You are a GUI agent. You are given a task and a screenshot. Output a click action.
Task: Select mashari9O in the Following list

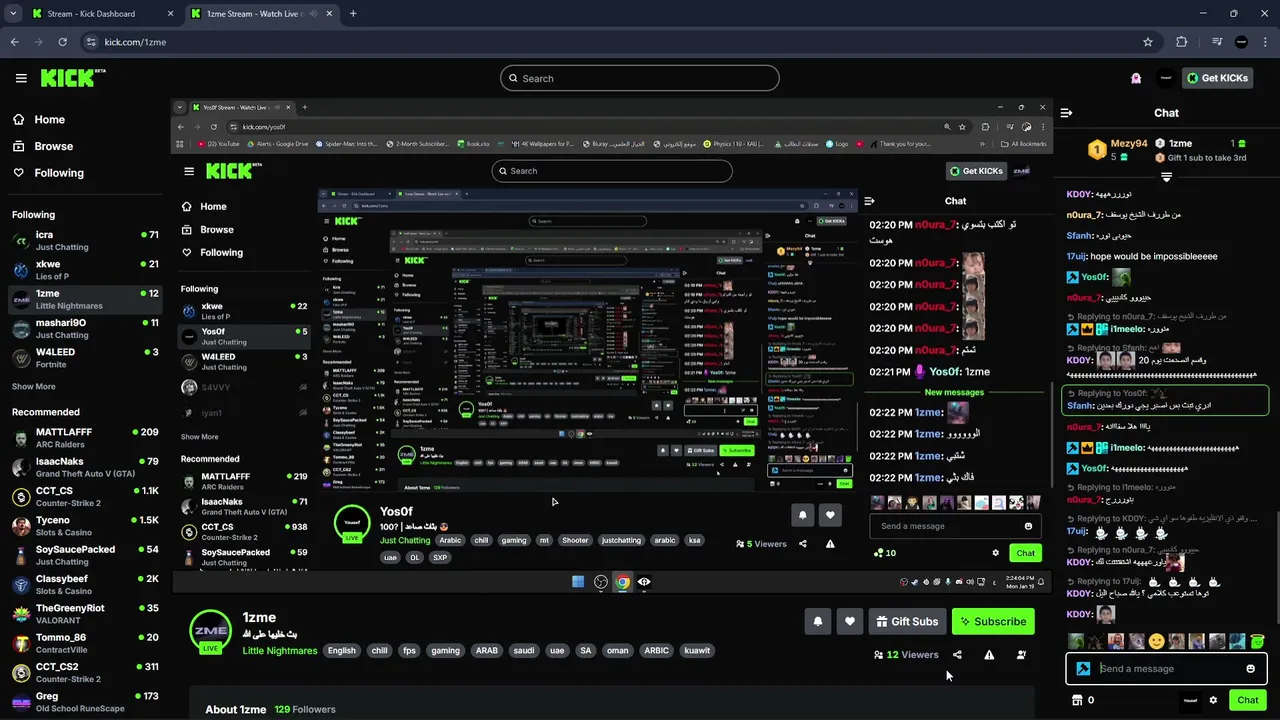(85, 329)
